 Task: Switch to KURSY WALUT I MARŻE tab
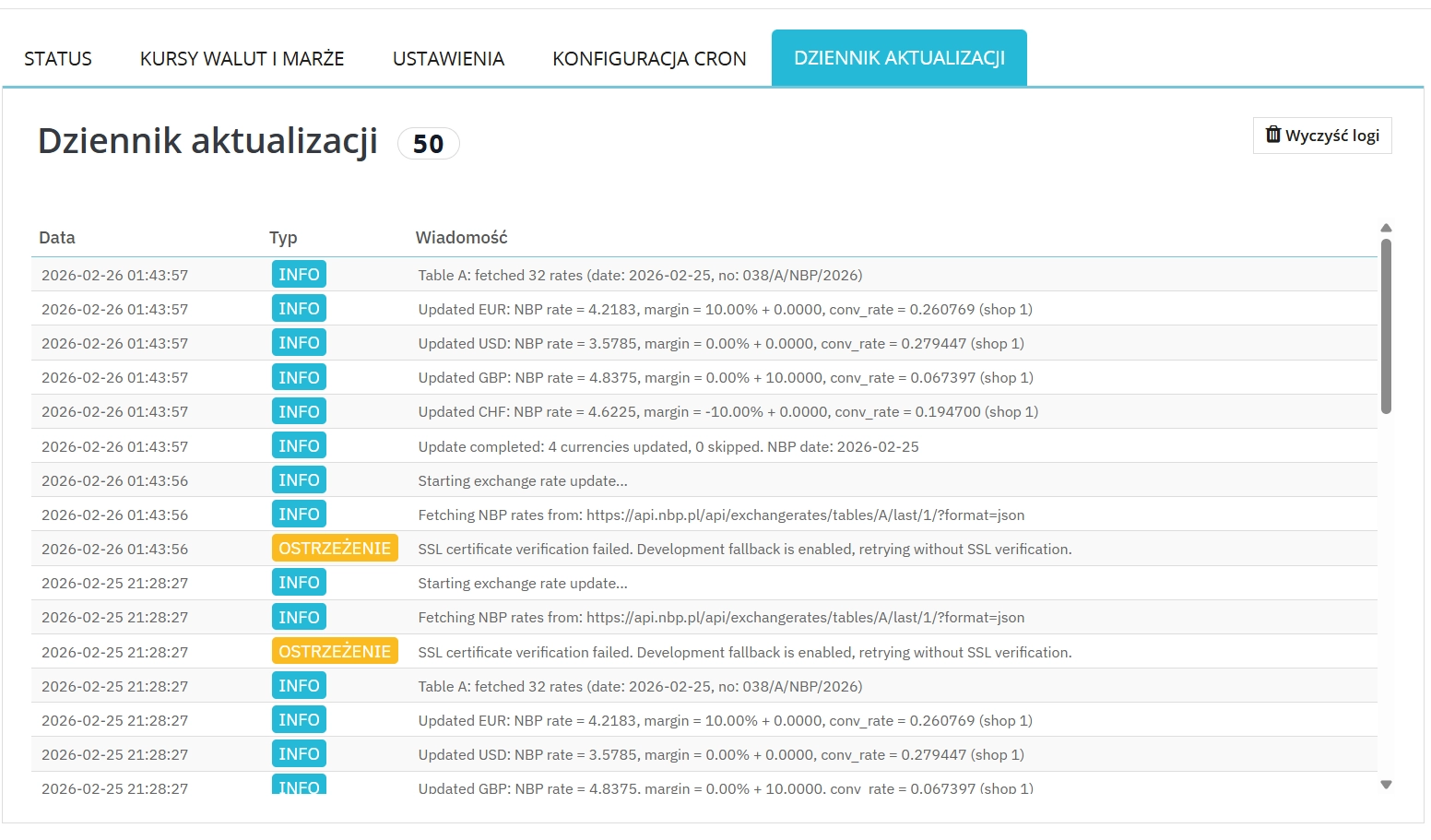coord(242,59)
